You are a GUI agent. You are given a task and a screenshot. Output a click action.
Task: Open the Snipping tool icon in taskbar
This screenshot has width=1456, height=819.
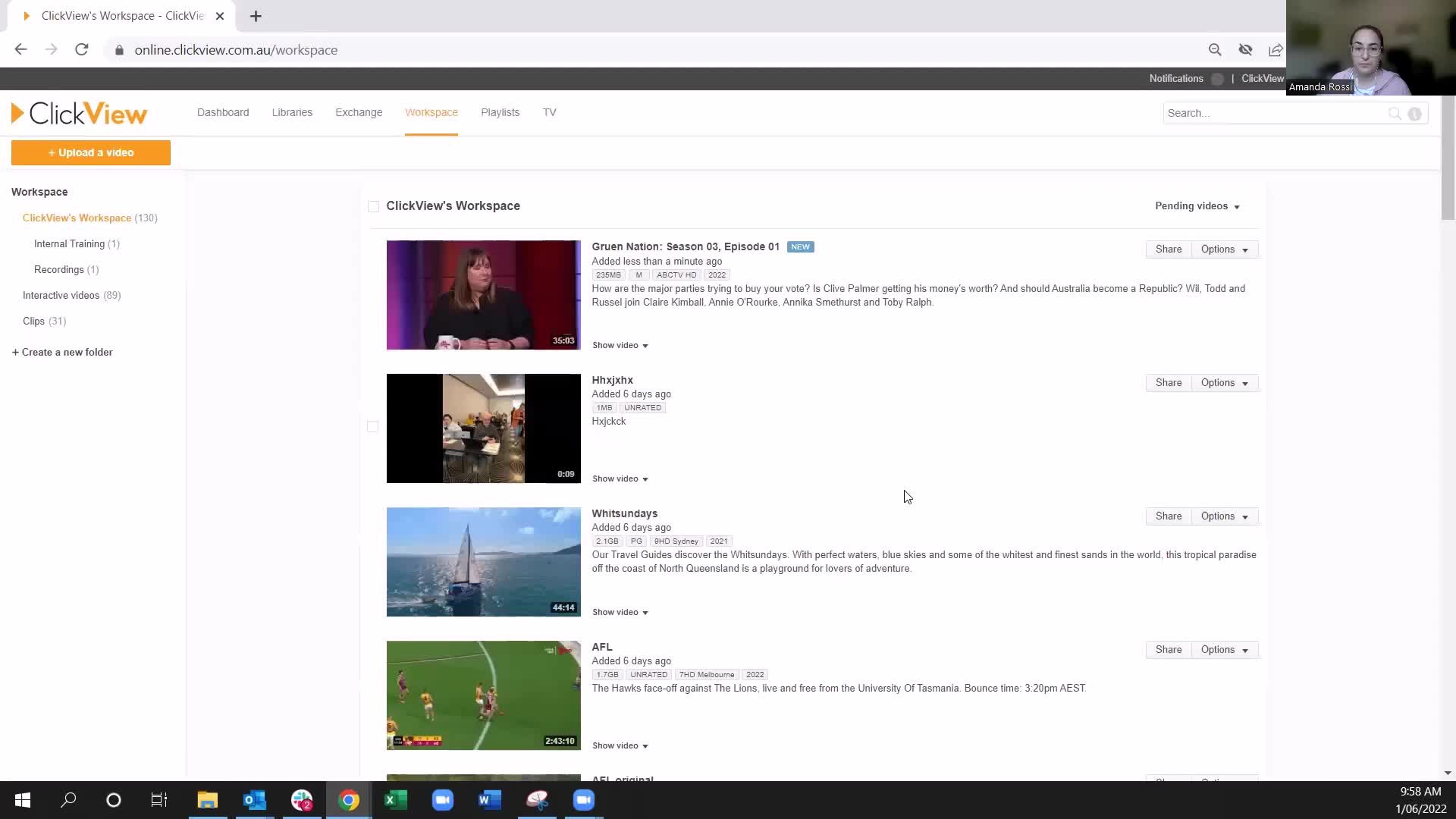pyautogui.click(x=537, y=800)
